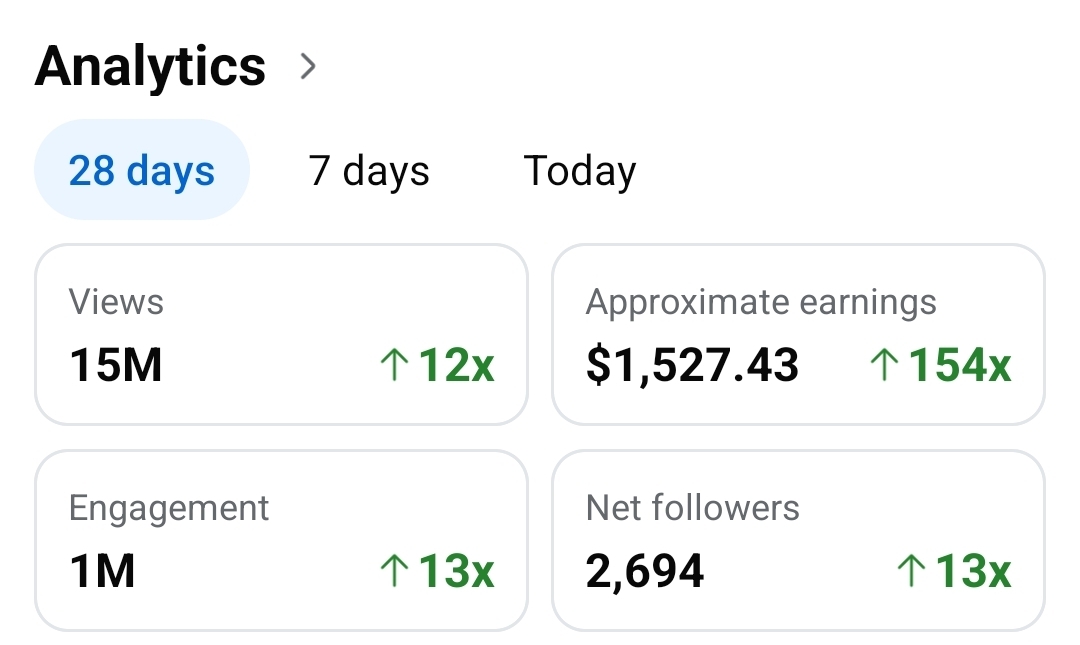
Task: Tap the 2,694 followers count
Action: pyautogui.click(x=645, y=571)
